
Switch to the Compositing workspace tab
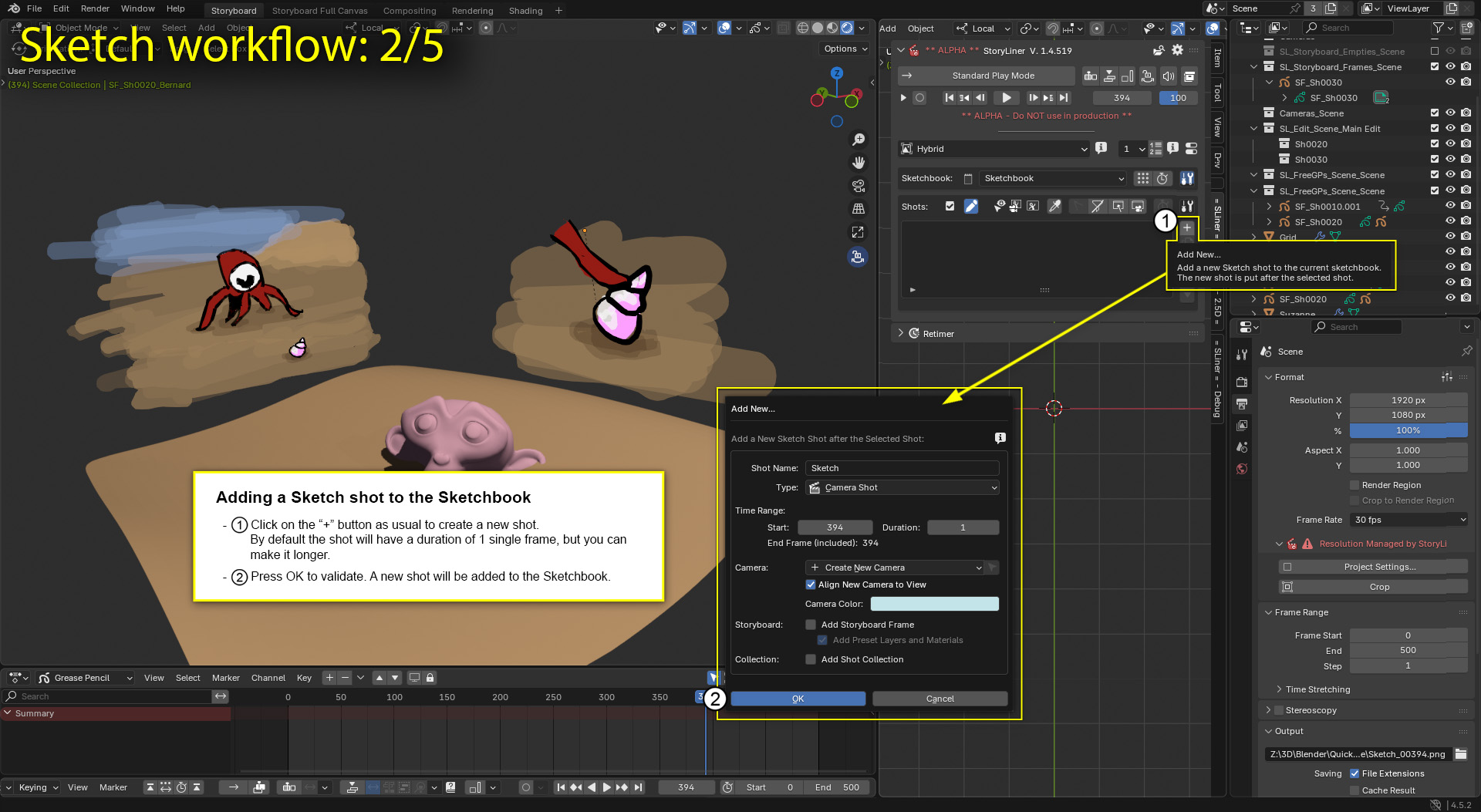pyautogui.click(x=410, y=11)
